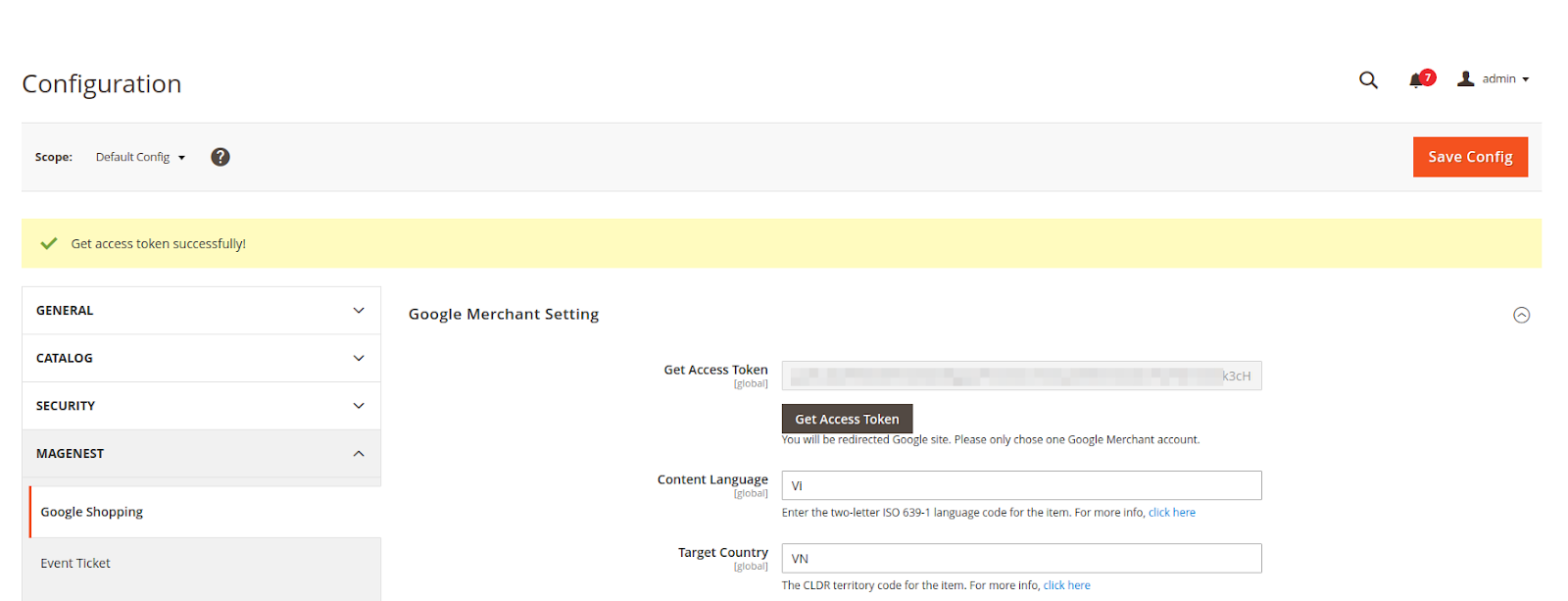1568x601 pixels.
Task: Collapse the Google Merchant Setting section icon
Action: 1521,315
